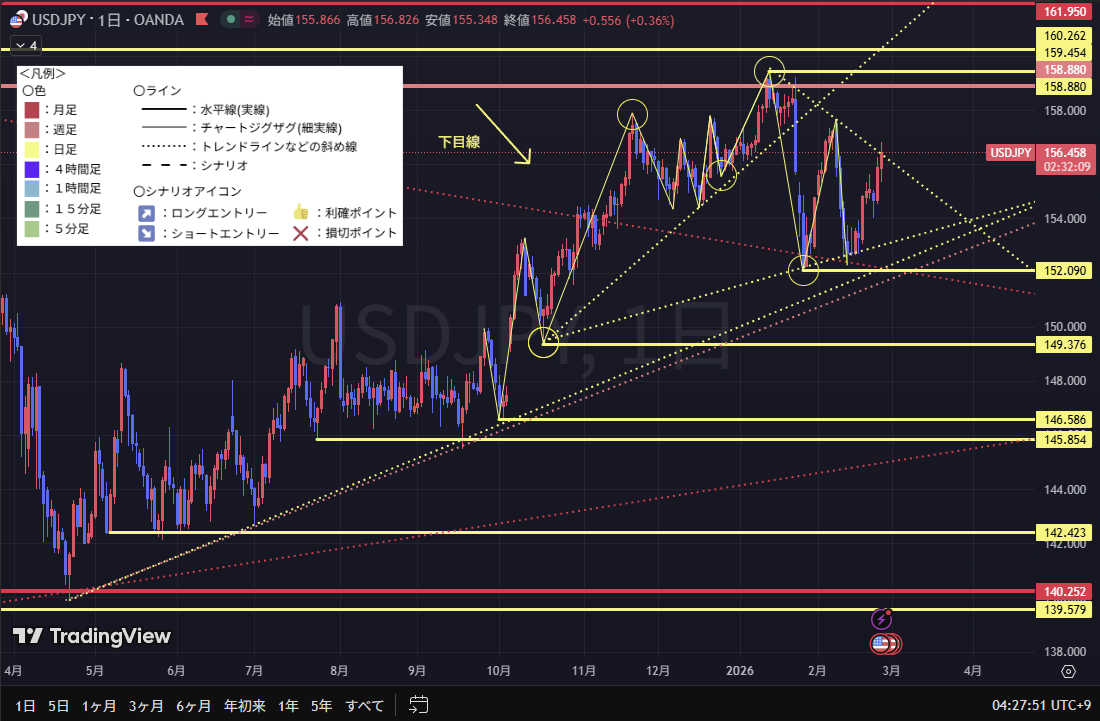Screen dimensions: 1100x721
Task: Click the US flag economic event icon
Action: click(881, 643)
